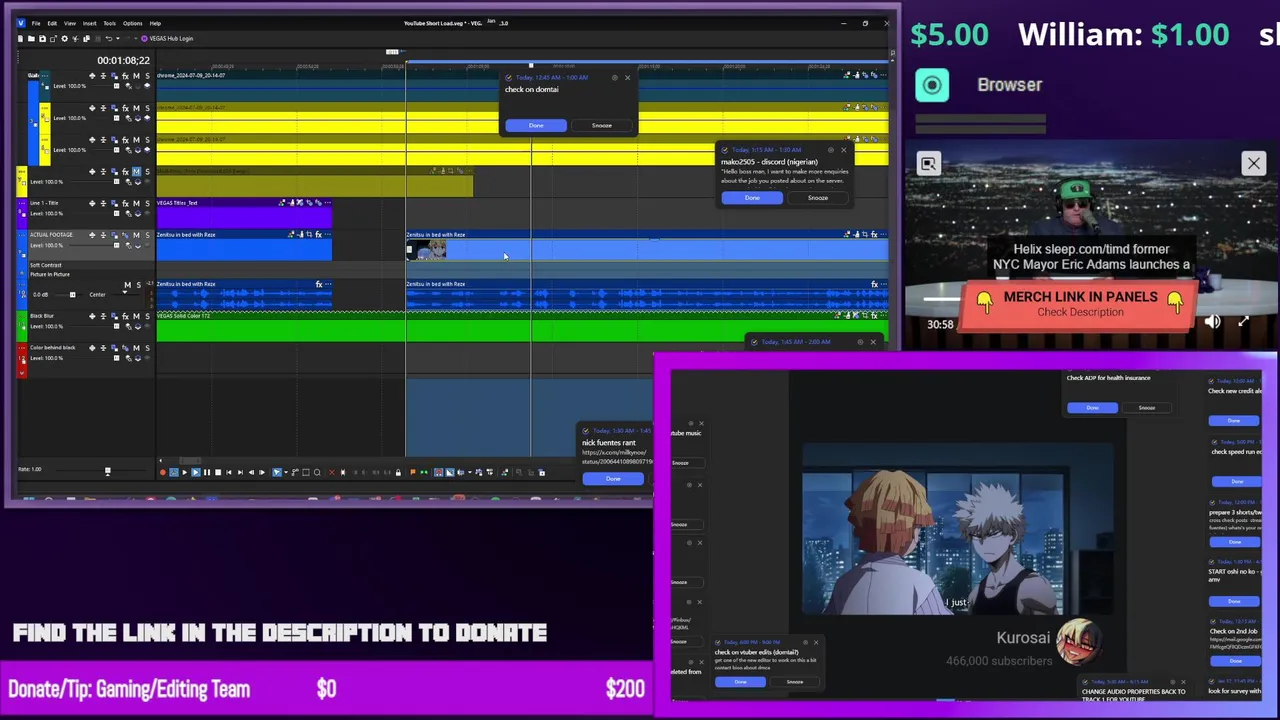Select the Envelope Edit tool
This screenshot has width=1280, height=720.
295,472
